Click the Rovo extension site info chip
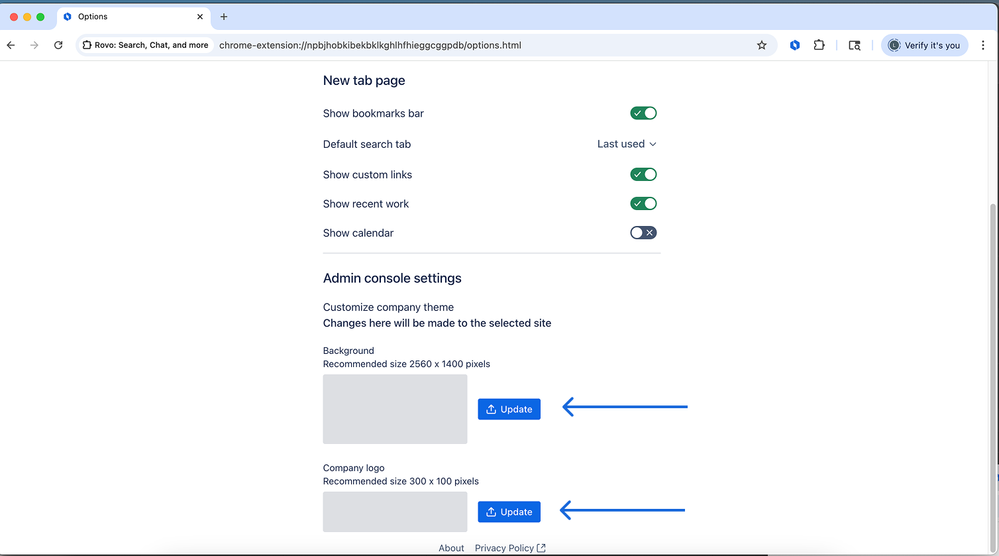Image resolution: width=999 pixels, height=556 pixels. tap(146, 45)
